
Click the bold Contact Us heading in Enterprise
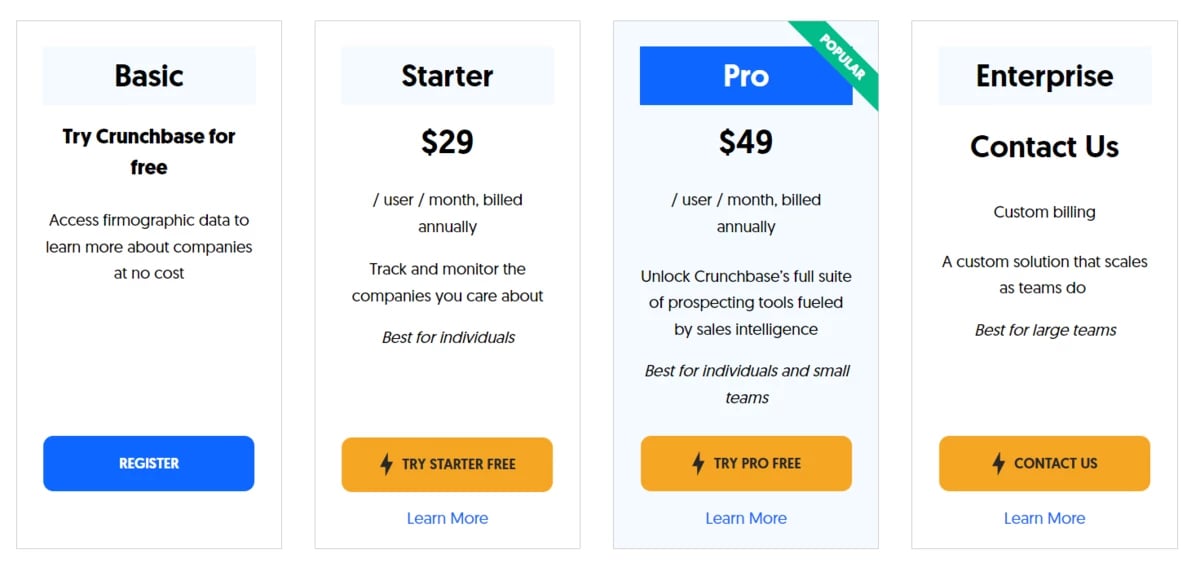1044,147
